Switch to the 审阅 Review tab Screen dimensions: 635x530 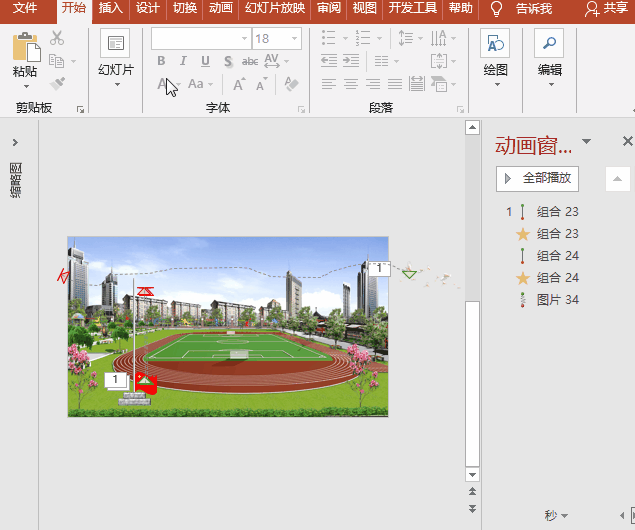pyautogui.click(x=329, y=8)
